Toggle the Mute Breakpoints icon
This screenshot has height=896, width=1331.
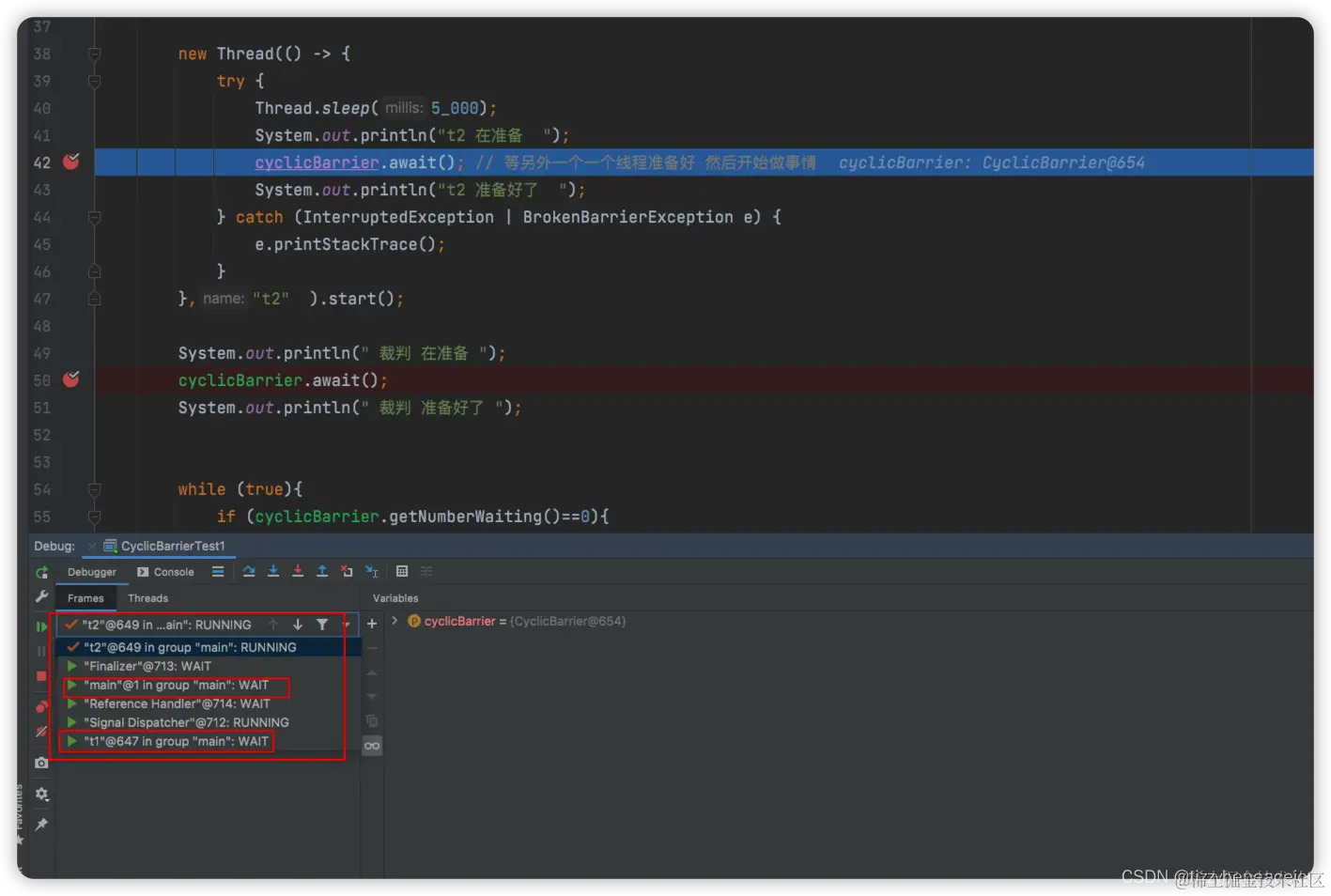41,732
